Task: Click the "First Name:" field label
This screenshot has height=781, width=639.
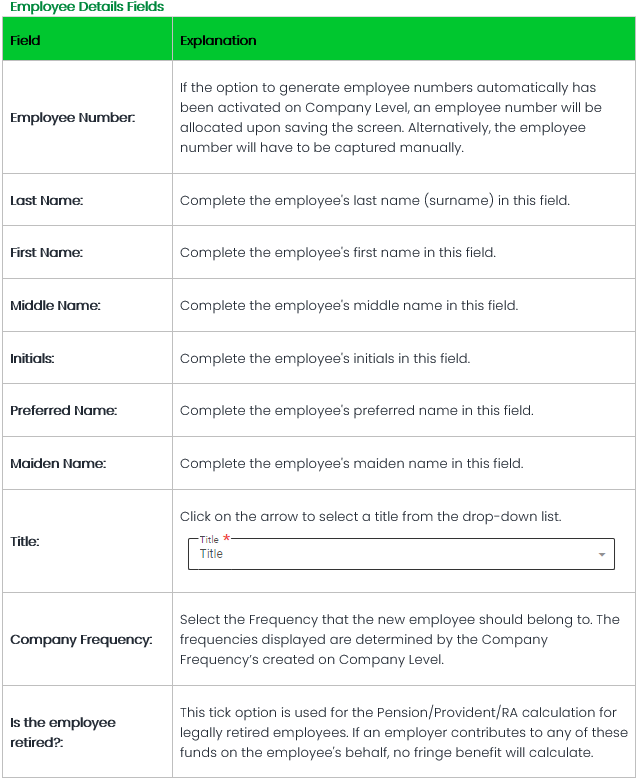Action: 46,253
